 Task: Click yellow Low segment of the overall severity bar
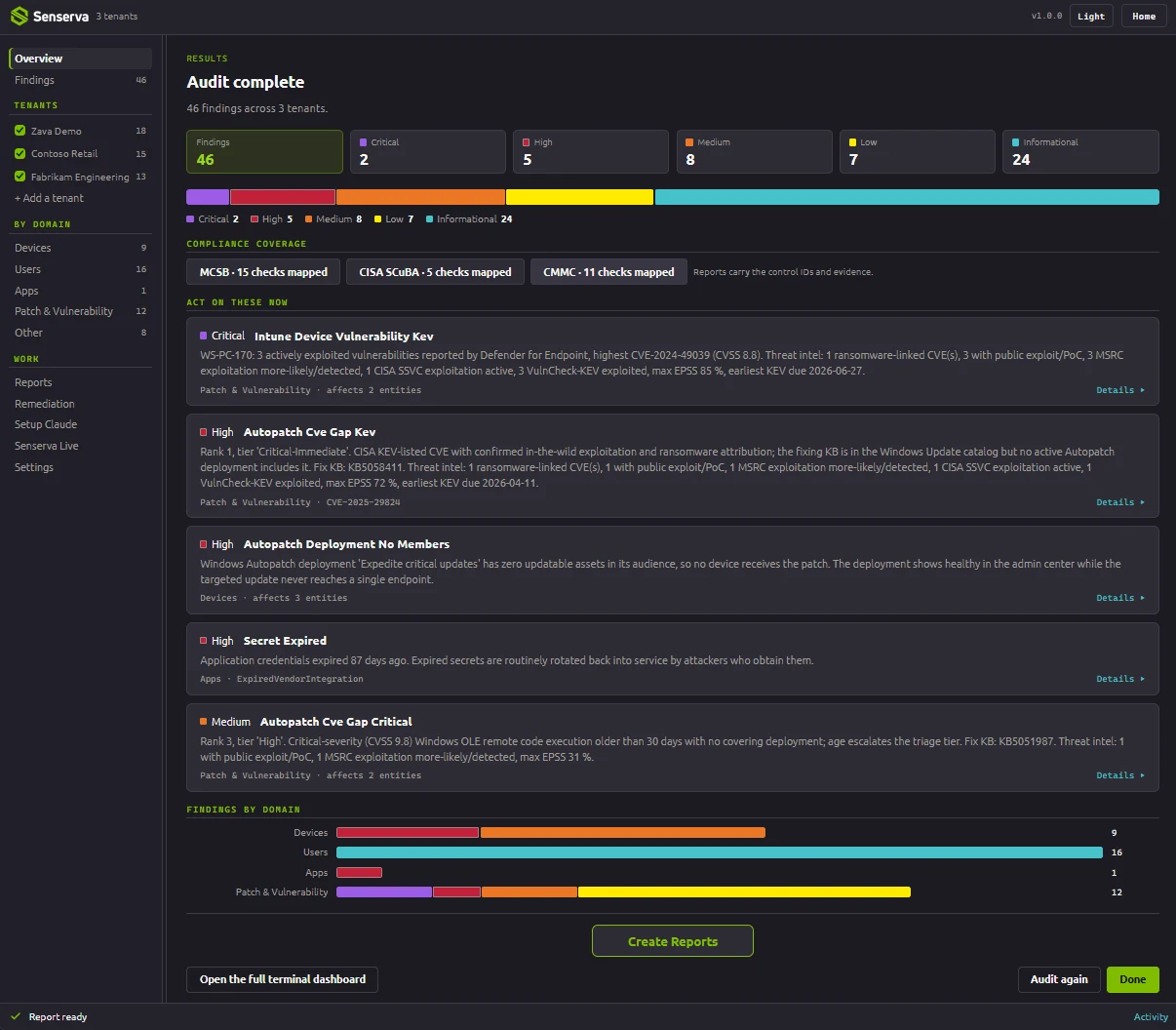[x=579, y=197]
